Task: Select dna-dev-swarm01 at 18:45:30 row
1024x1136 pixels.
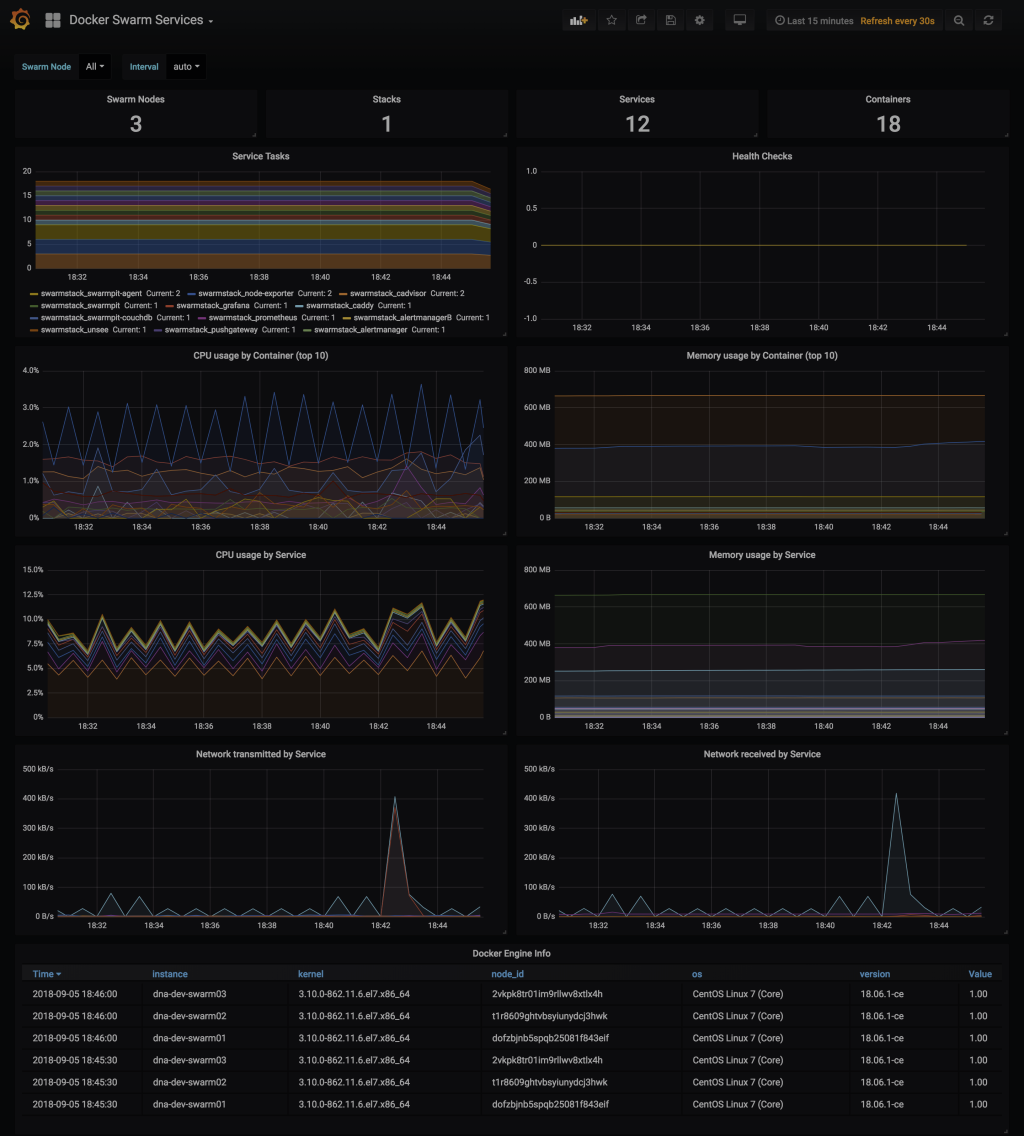Action: point(512,1104)
